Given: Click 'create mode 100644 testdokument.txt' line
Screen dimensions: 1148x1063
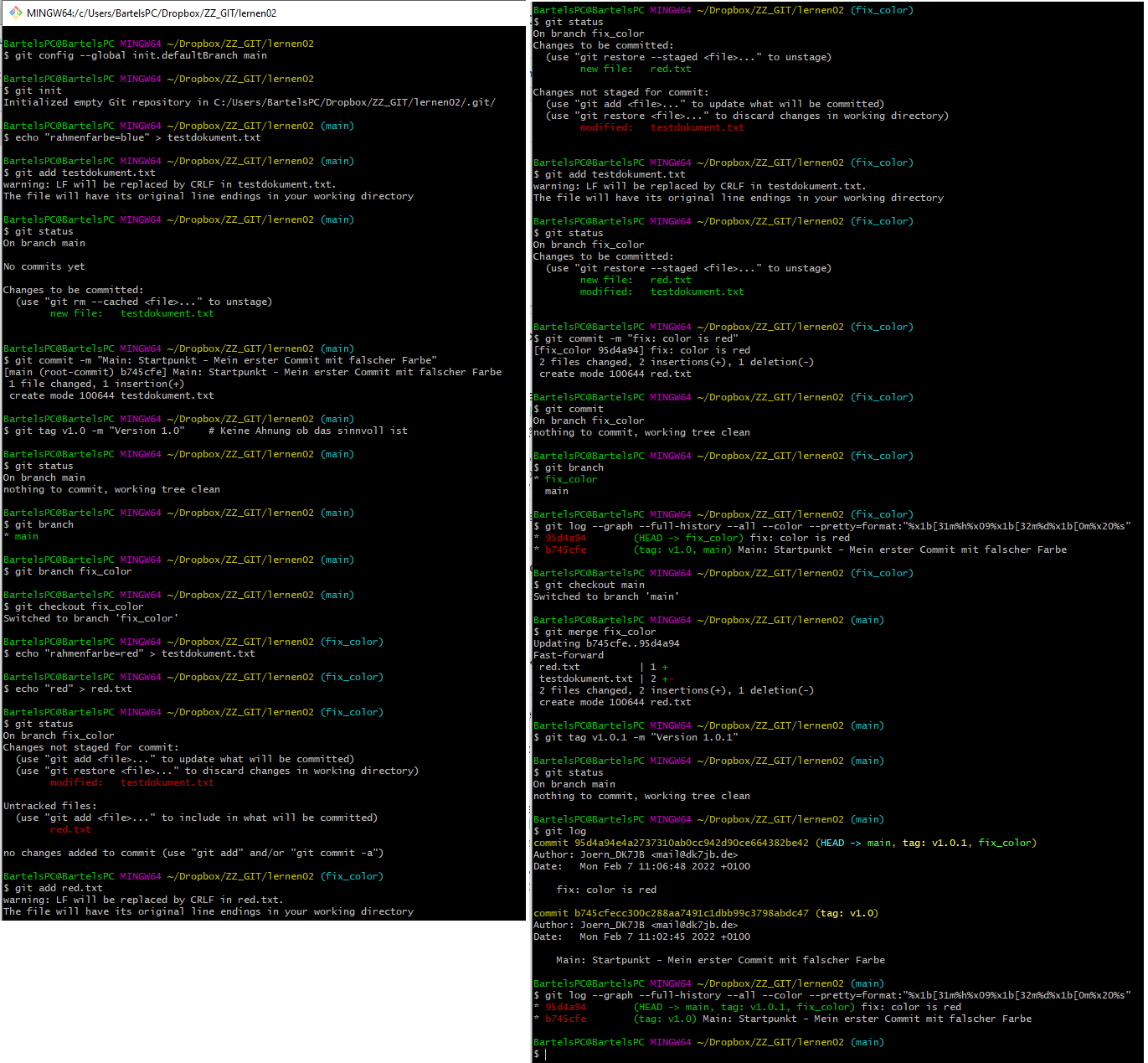Looking at the screenshot, I should click(112, 395).
